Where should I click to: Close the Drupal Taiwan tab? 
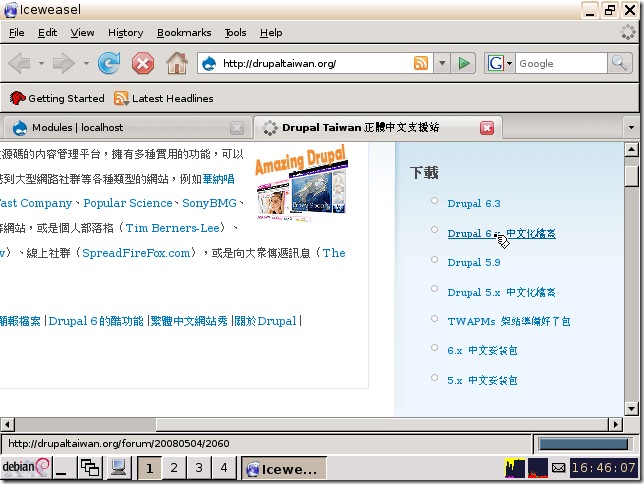[x=487, y=128]
